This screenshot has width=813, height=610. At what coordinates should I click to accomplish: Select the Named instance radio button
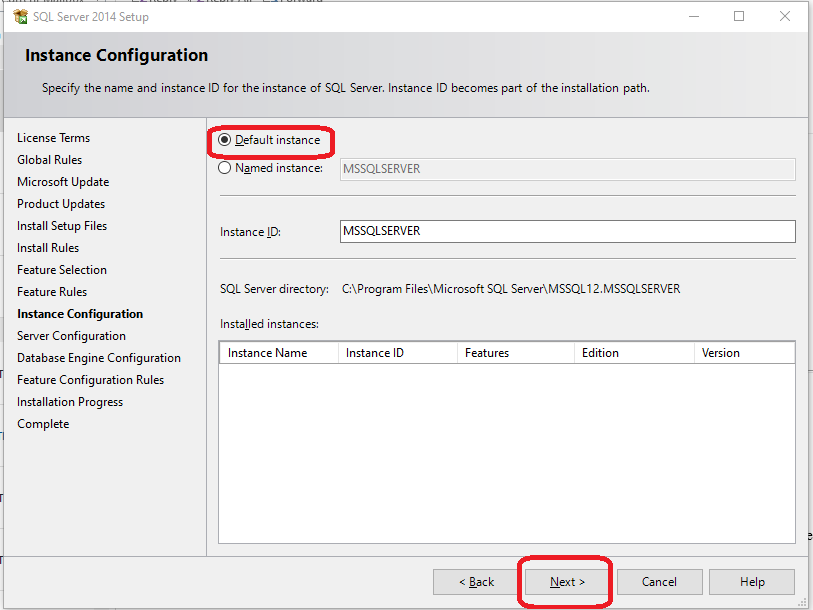pyautogui.click(x=228, y=168)
